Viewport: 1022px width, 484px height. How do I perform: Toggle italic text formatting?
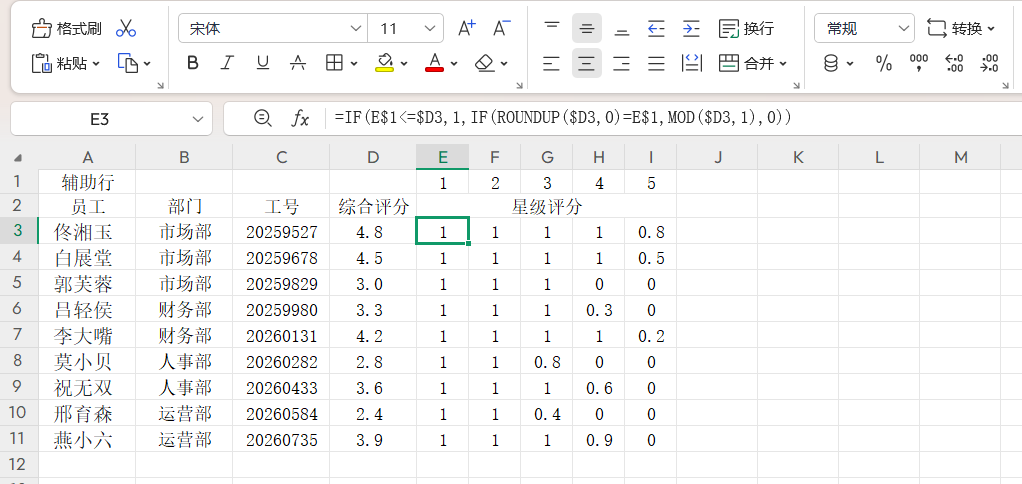coord(227,64)
